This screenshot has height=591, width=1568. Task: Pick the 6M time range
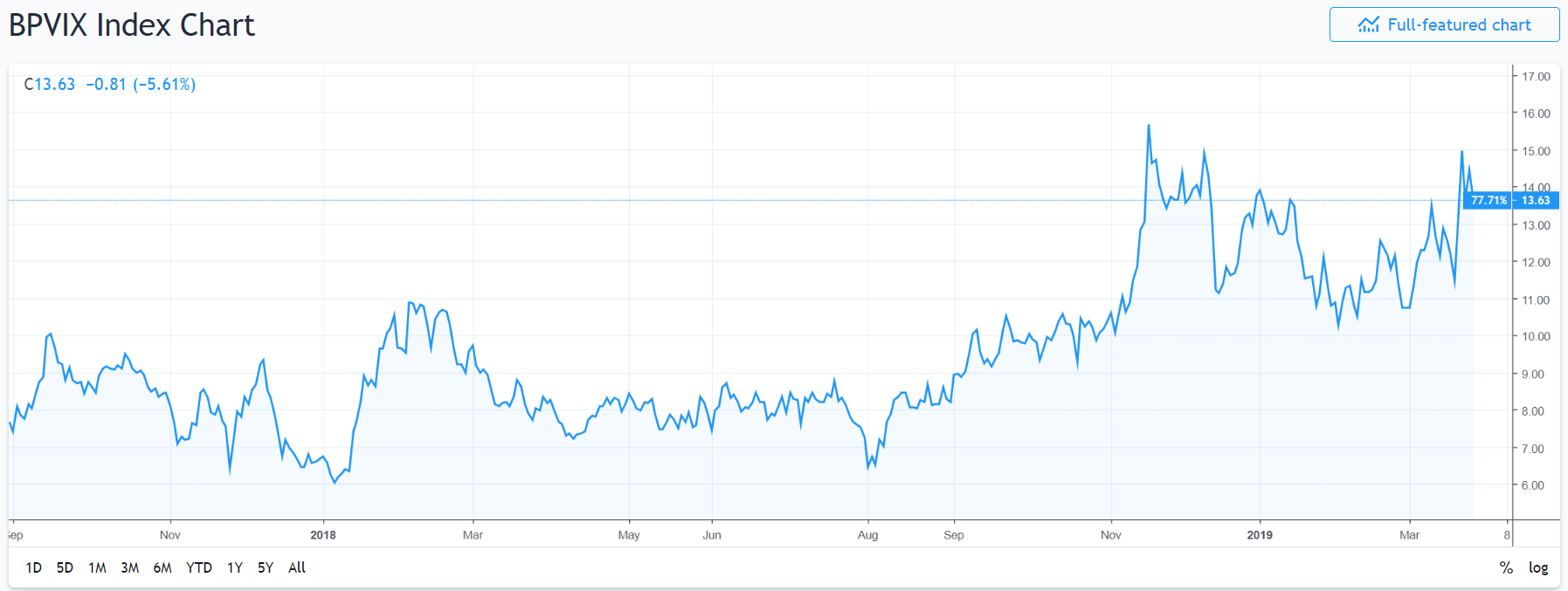(x=162, y=567)
